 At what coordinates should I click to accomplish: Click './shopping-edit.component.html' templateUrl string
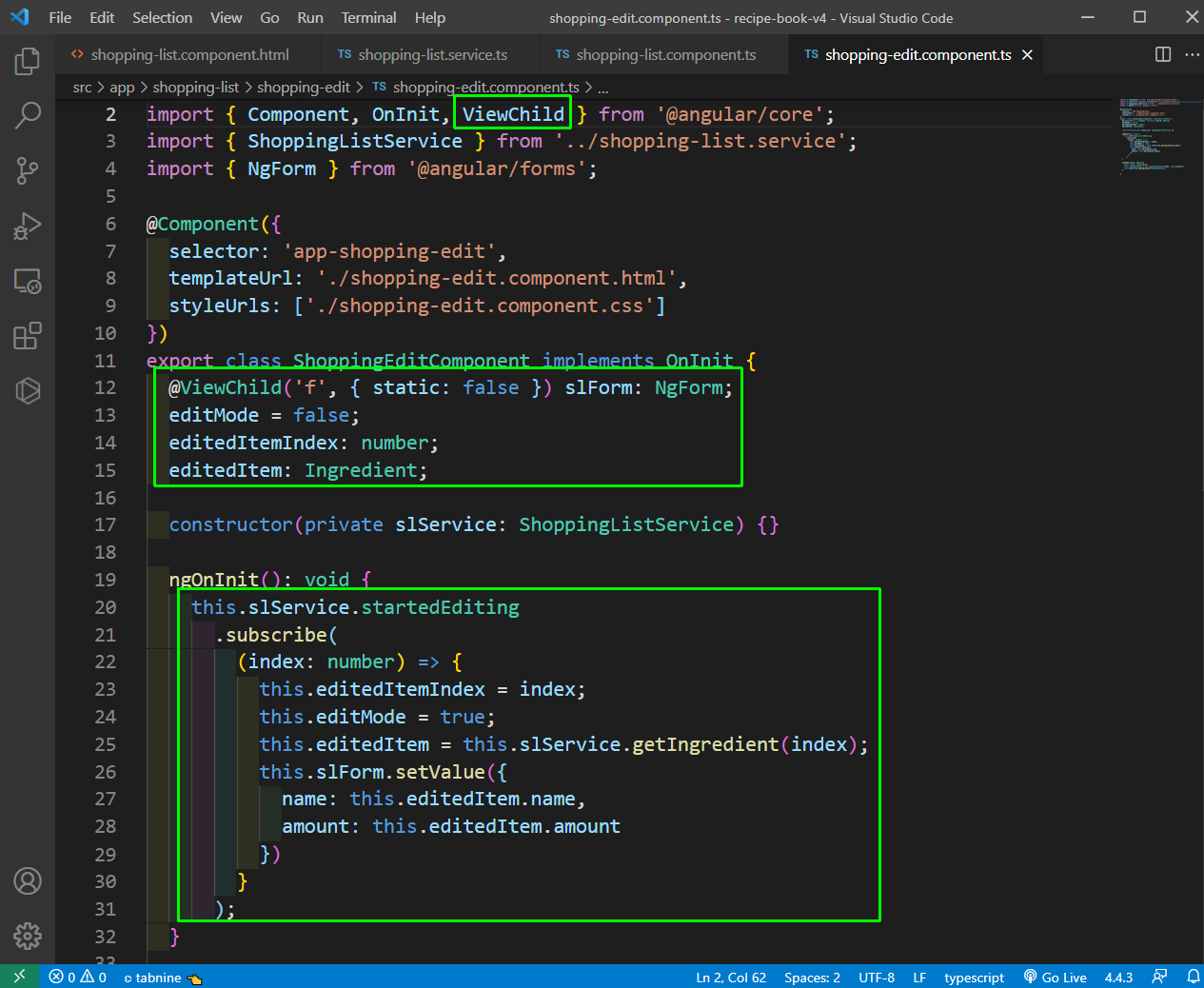point(496,278)
